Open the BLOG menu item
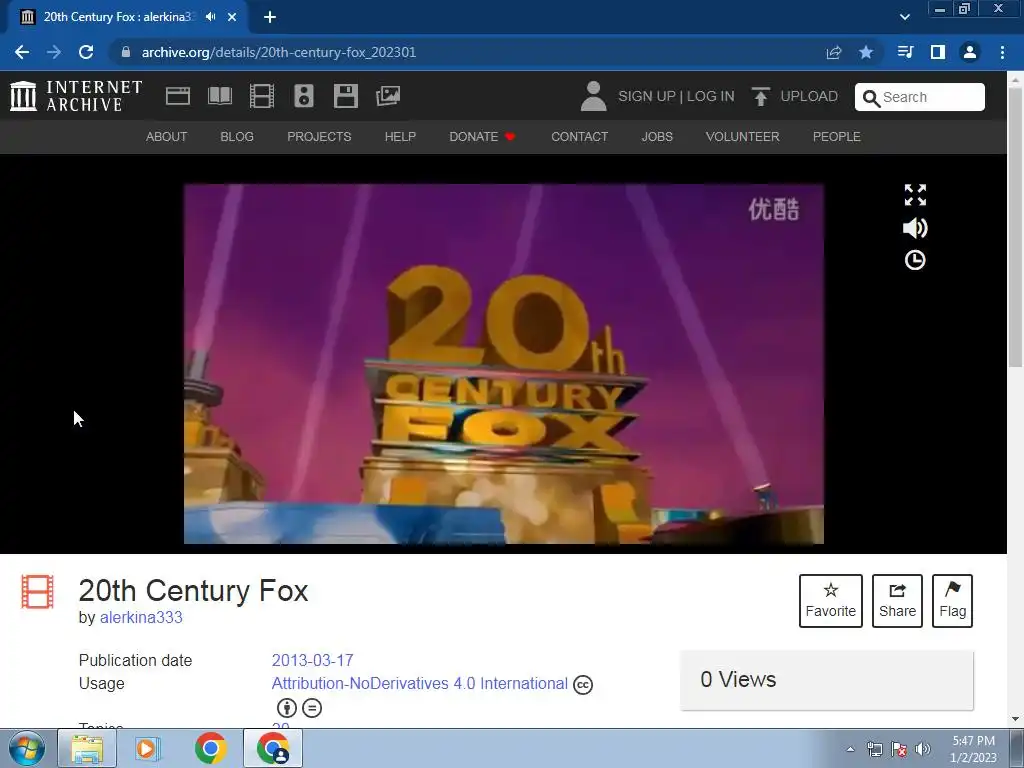This screenshot has width=1024, height=768. [237, 136]
